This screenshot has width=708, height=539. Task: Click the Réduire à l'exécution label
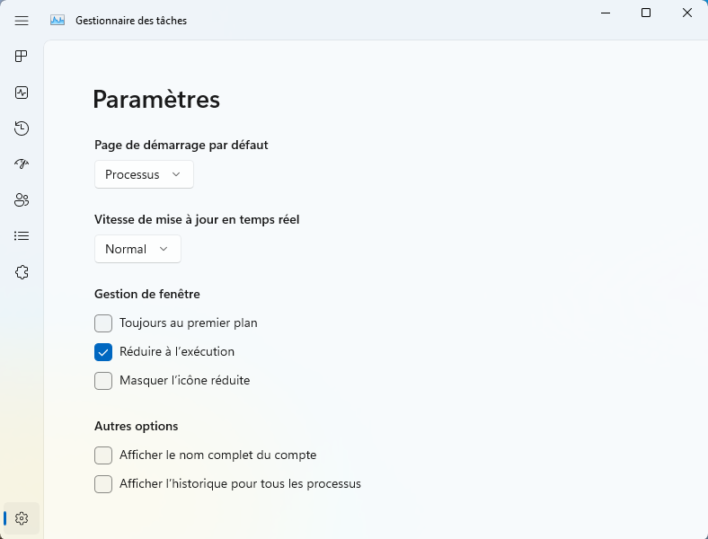(x=177, y=352)
